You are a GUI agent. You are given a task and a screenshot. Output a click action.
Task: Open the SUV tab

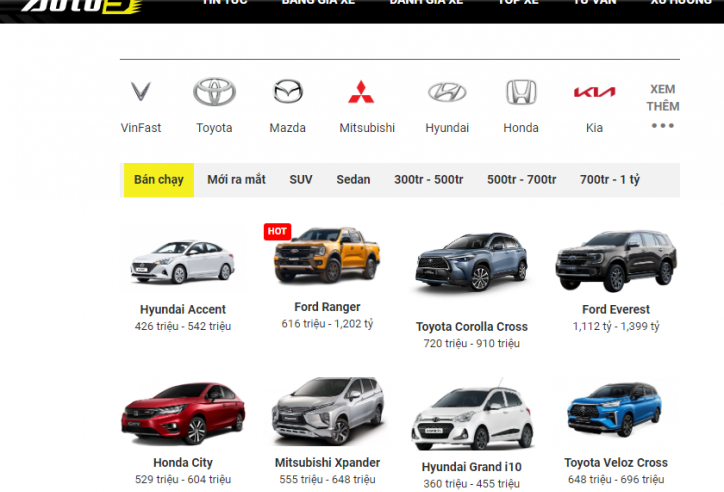(x=301, y=180)
